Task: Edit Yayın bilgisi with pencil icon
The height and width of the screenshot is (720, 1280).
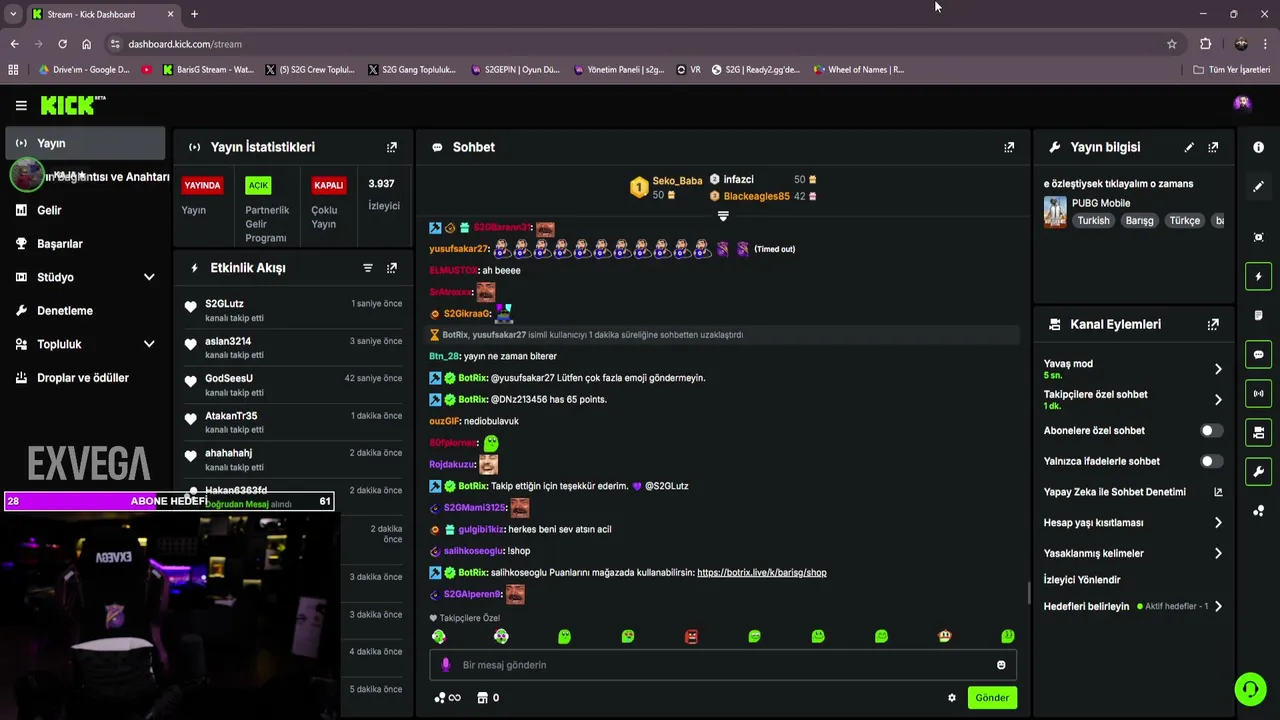Action: coord(1189,147)
